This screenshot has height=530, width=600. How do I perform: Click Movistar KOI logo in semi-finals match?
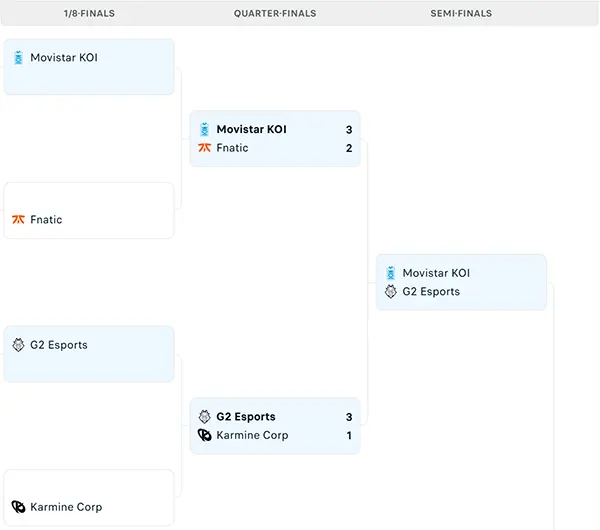[391, 273]
